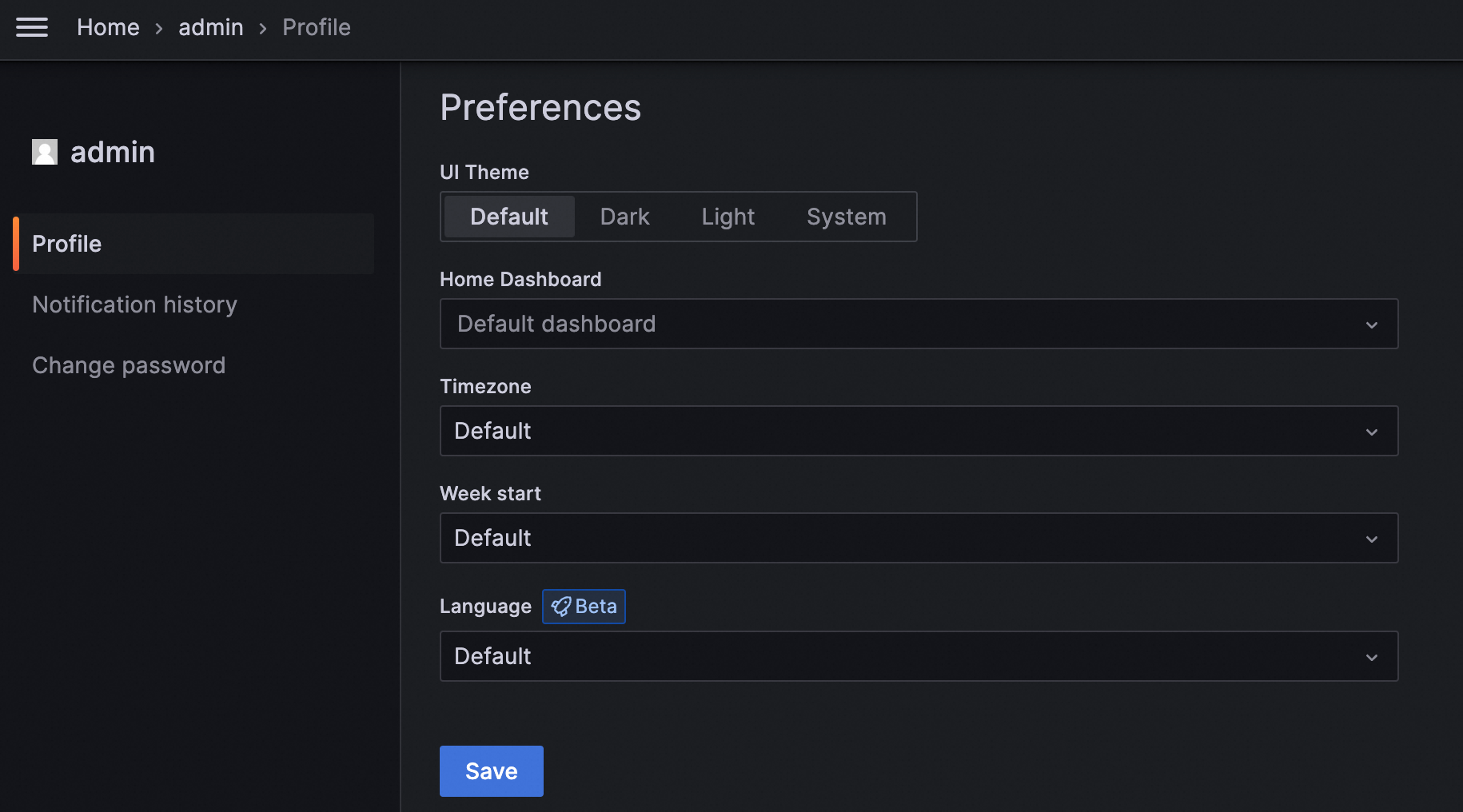Click the Week start chevron arrow
Image resolution: width=1463 pixels, height=812 pixels.
point(1372,539)
